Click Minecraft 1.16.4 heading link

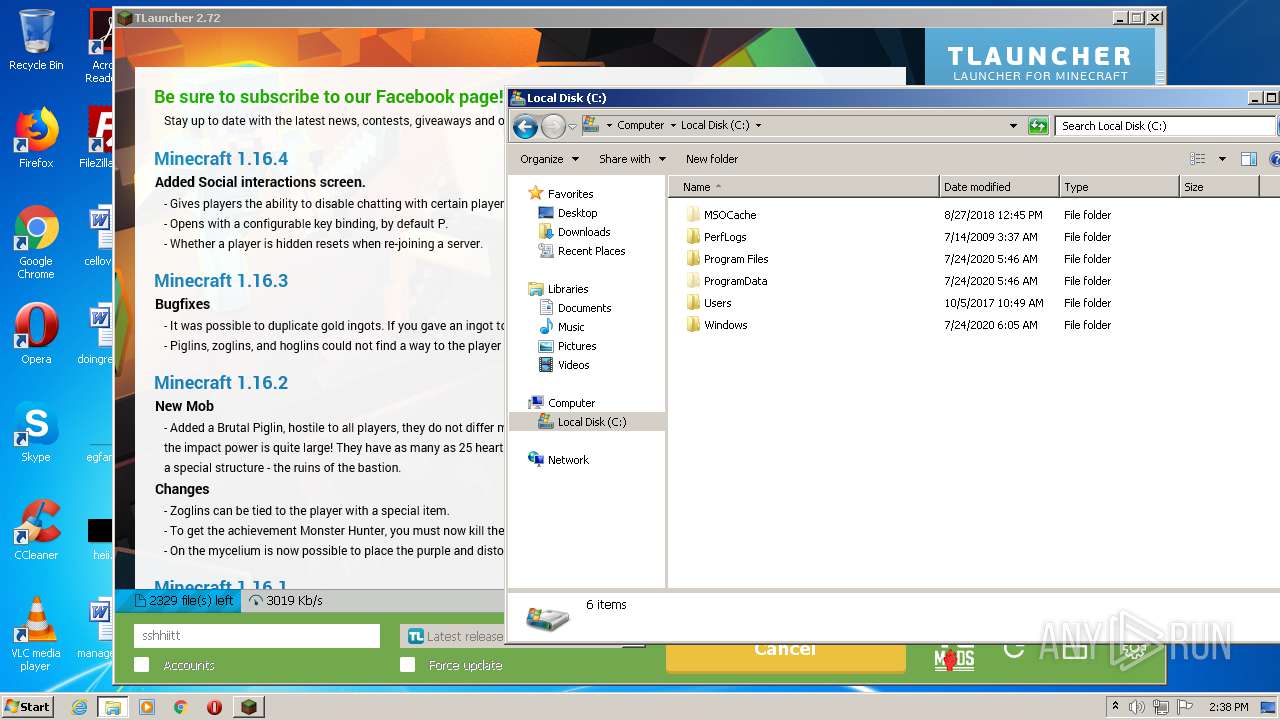pos(221,158)
